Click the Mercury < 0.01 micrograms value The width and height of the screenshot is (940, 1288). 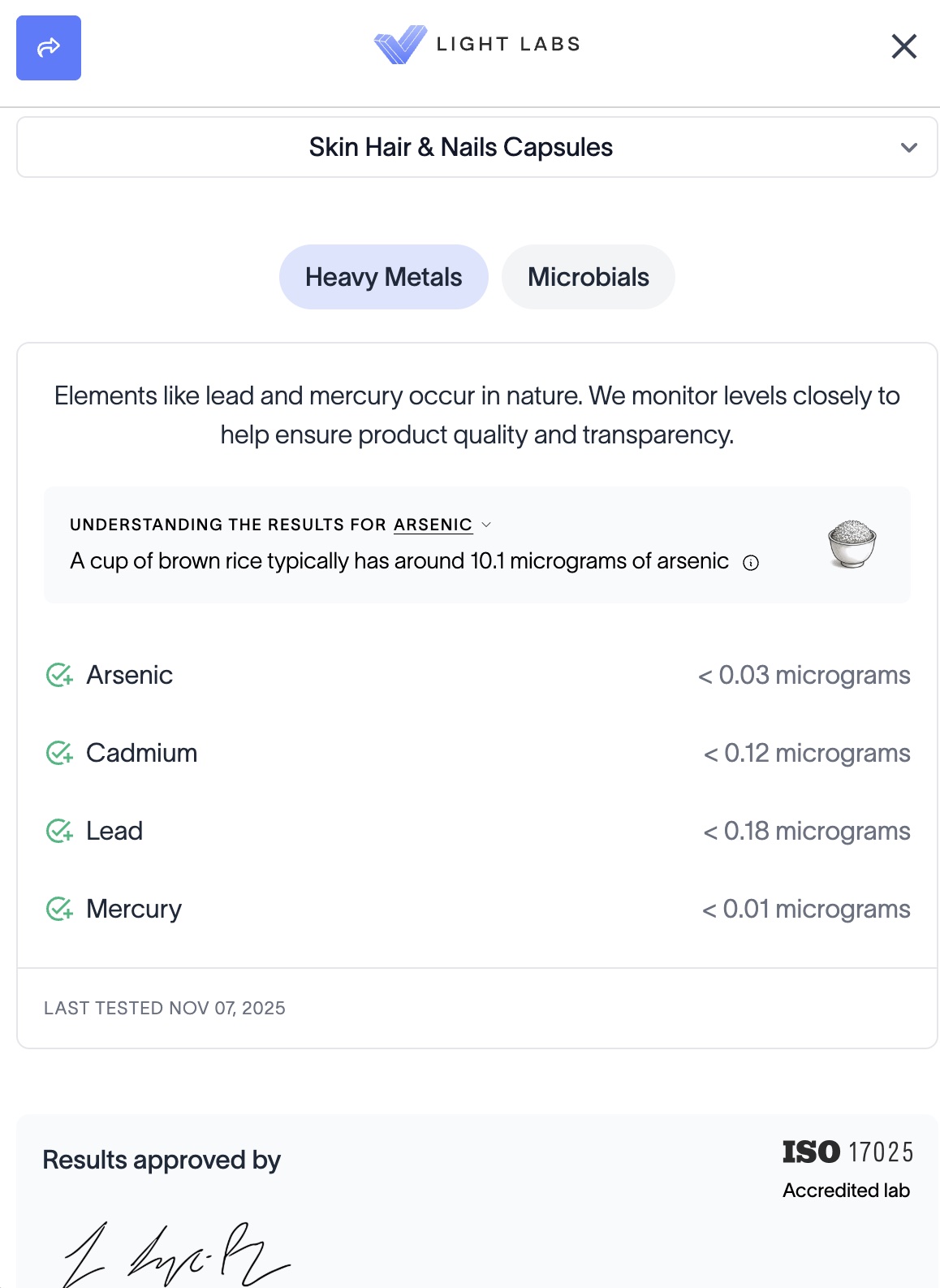(805, 909)
